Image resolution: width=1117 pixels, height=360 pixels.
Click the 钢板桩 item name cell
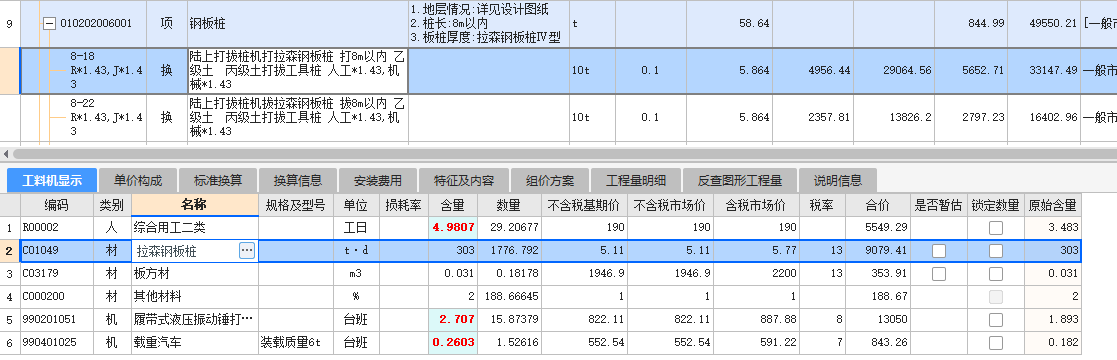click(x=298, y=24)
